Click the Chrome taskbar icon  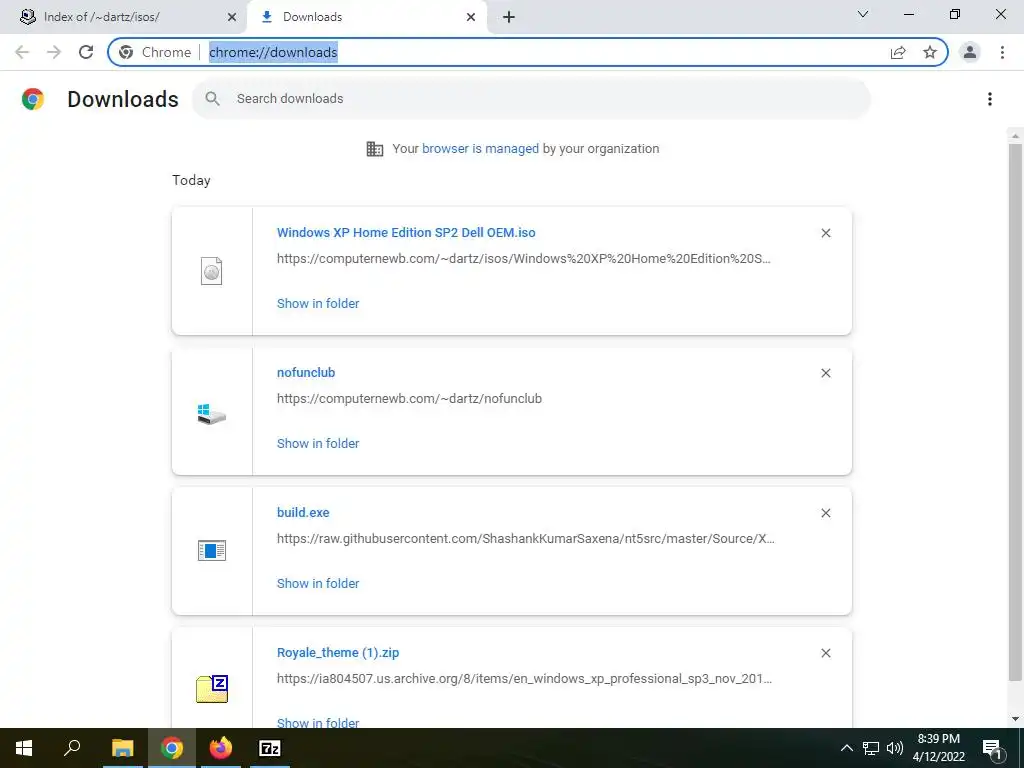click(x=172, y=748)
